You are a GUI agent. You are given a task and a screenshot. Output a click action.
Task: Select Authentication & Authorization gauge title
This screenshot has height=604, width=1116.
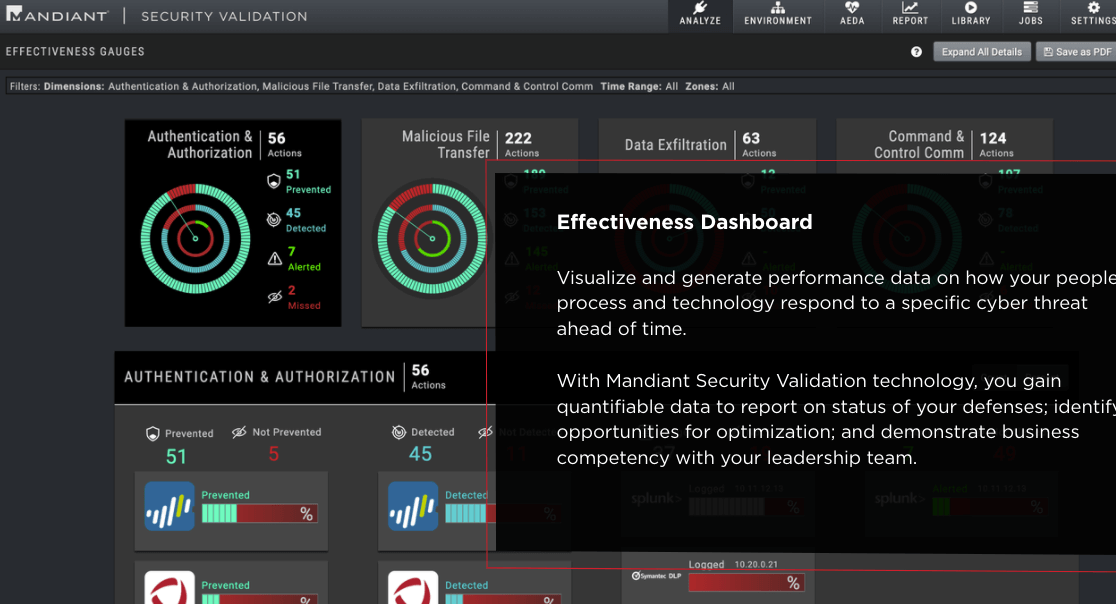tap(199, 144)
